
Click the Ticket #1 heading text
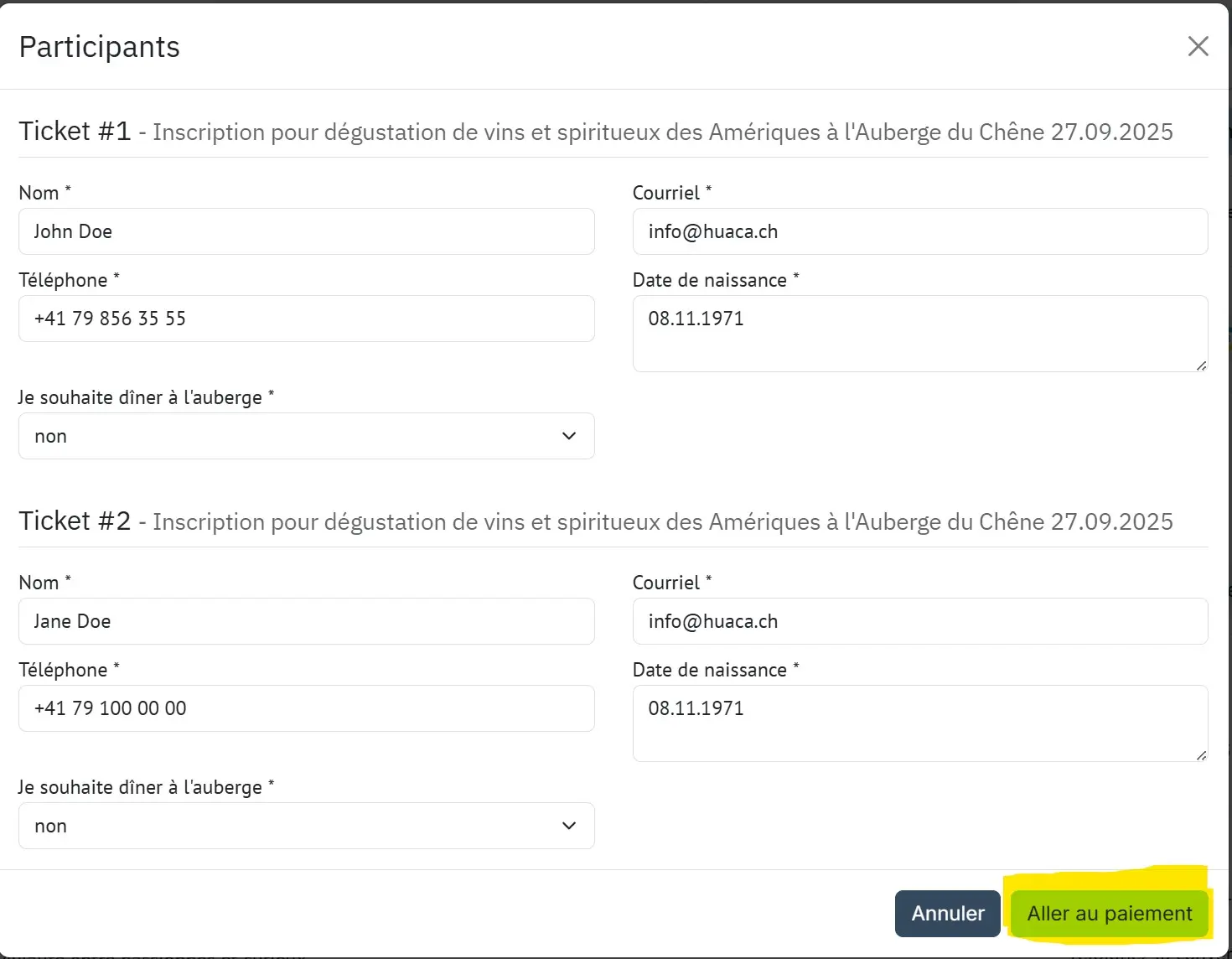click(75, 132)
